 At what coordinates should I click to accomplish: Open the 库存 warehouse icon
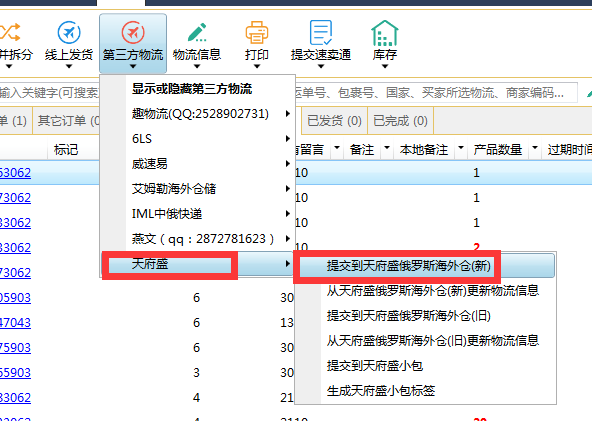[385, 33]
